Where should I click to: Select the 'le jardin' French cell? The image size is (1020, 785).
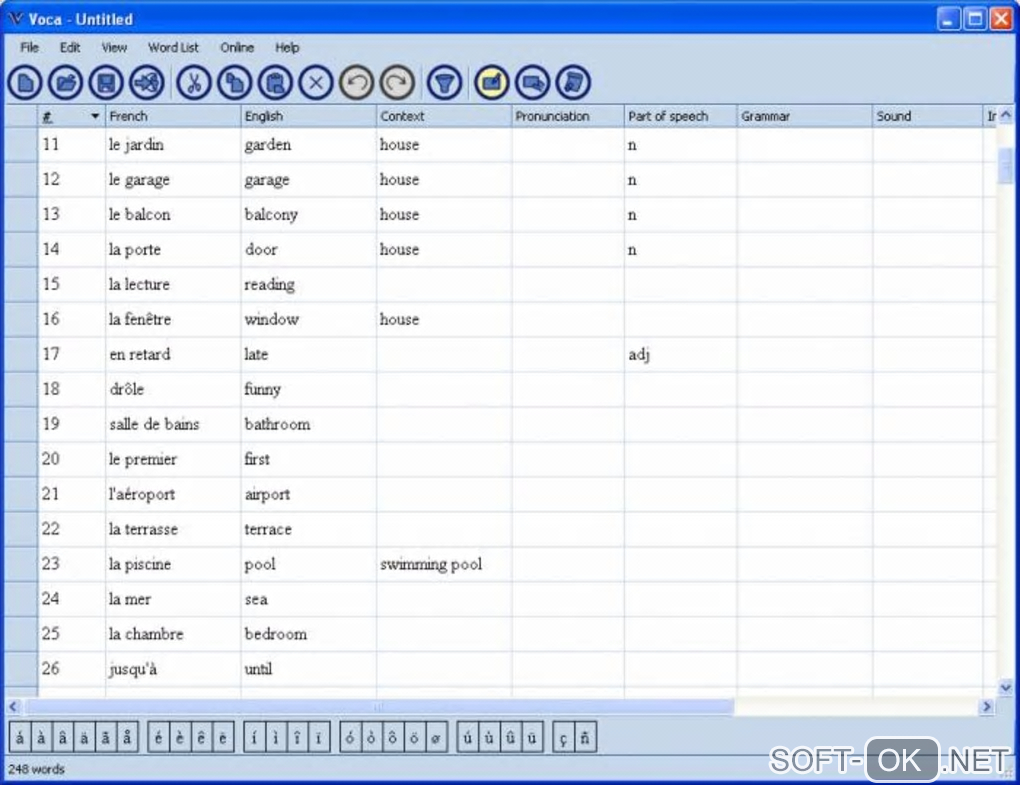tap(173, 145)
